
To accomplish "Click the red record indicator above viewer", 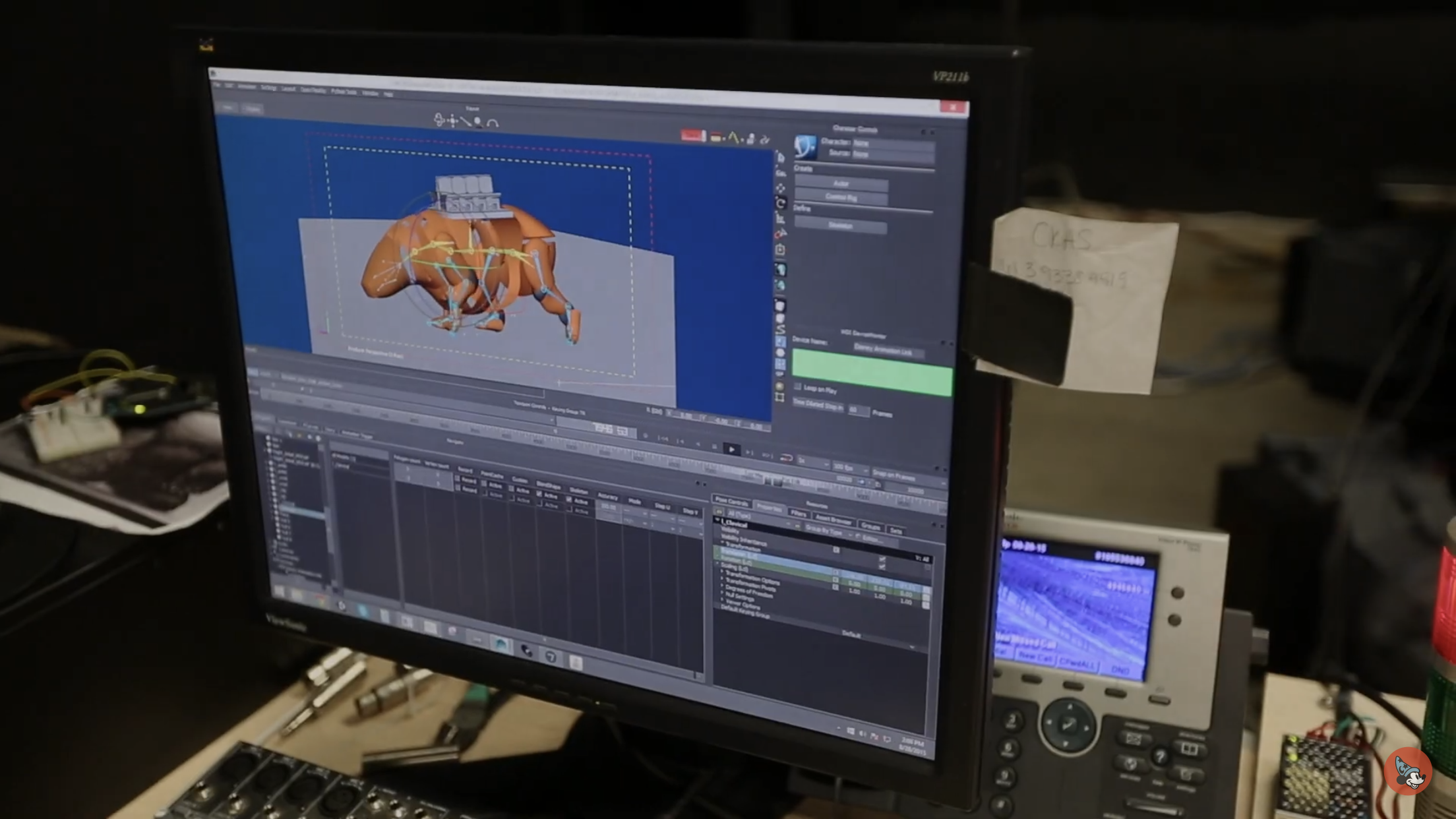I will click(x=693, y=135).
